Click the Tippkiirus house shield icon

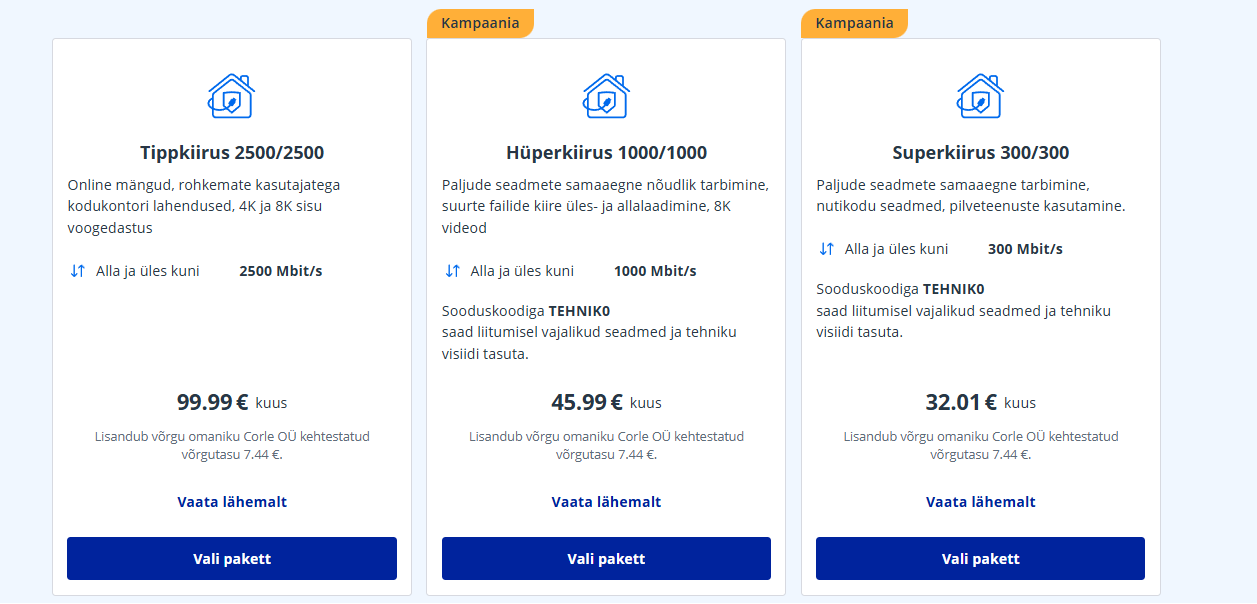click(232, 96)
